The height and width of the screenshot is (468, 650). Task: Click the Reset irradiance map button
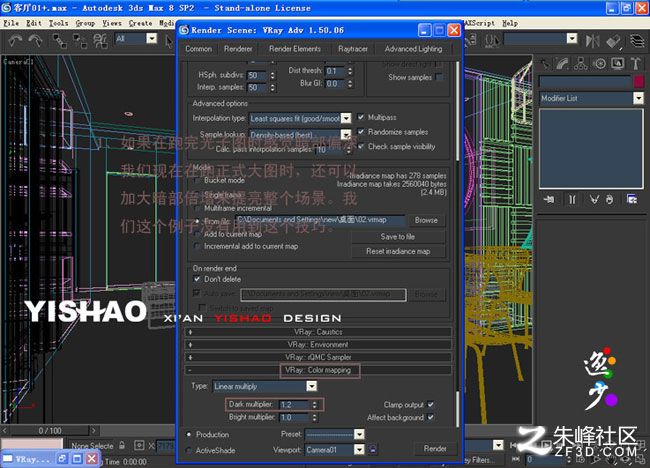coord(398,251)
